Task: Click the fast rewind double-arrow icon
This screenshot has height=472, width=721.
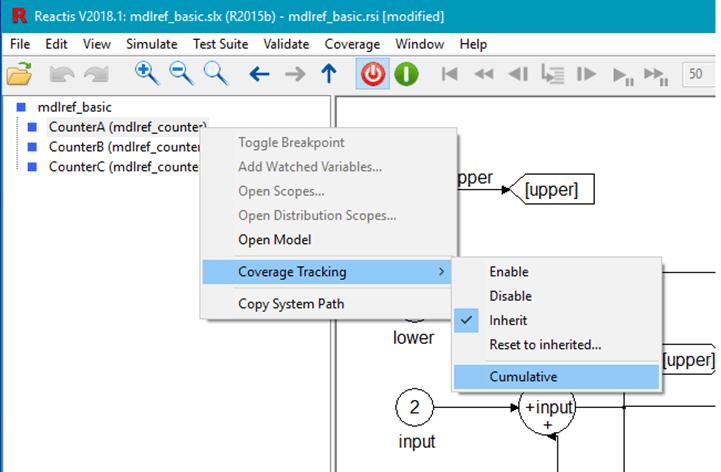Action: [x=484, y=74]
